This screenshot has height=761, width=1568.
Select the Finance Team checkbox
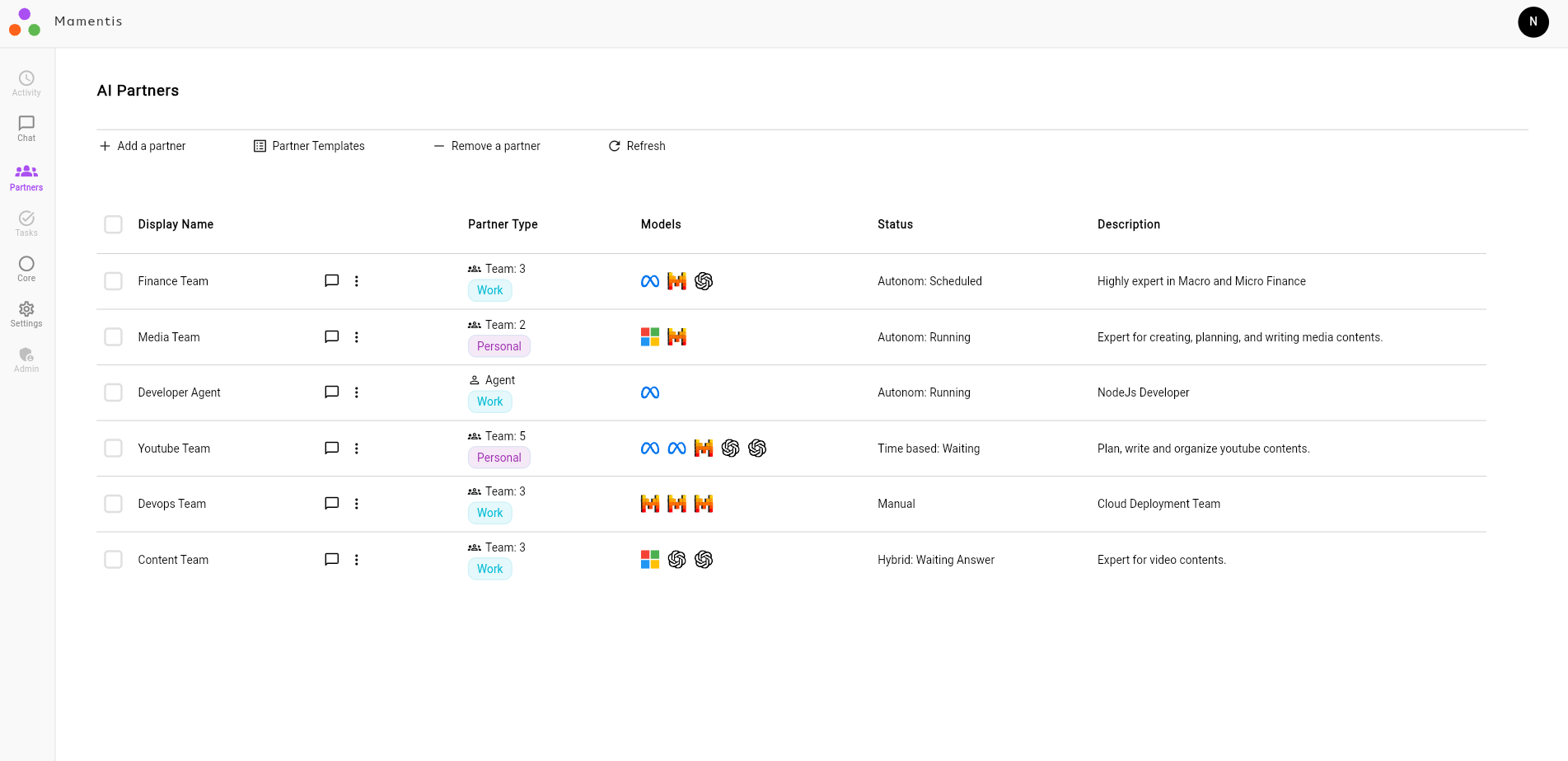[x=114, y=281]
